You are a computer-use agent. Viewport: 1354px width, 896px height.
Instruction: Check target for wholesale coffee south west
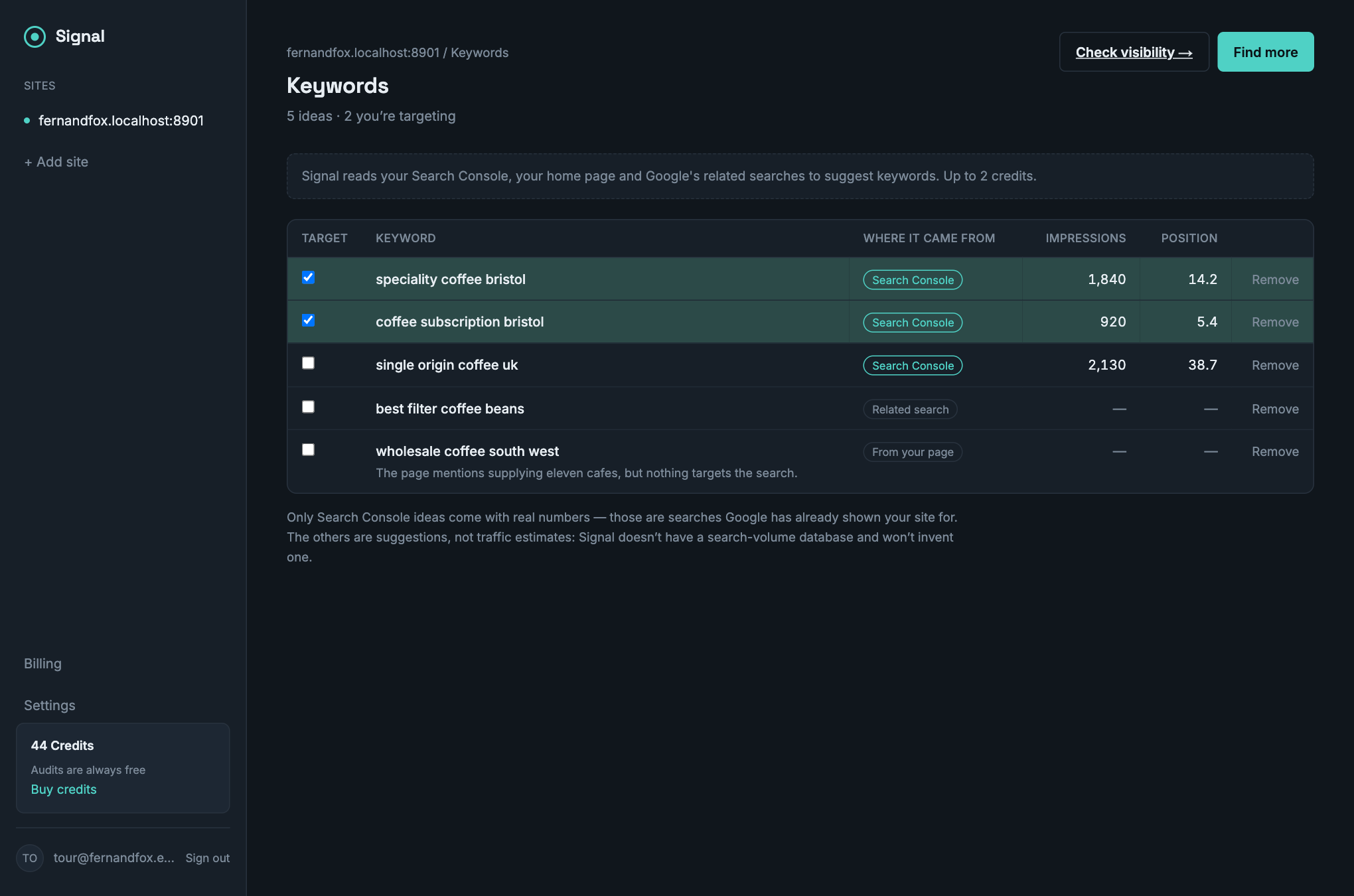[308, 449]
